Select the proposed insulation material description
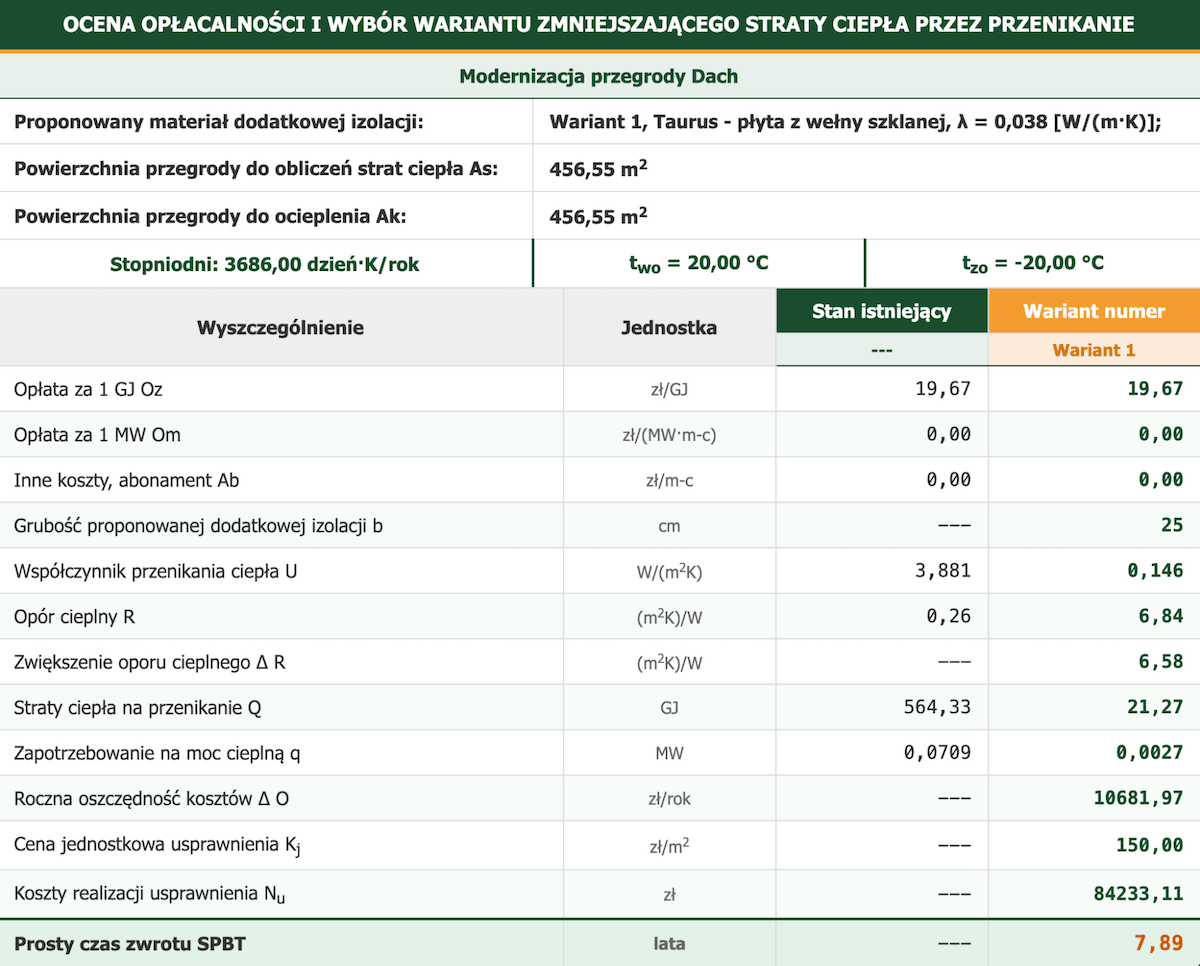Viewport: 1200px width, 966px height. point(855,122)
